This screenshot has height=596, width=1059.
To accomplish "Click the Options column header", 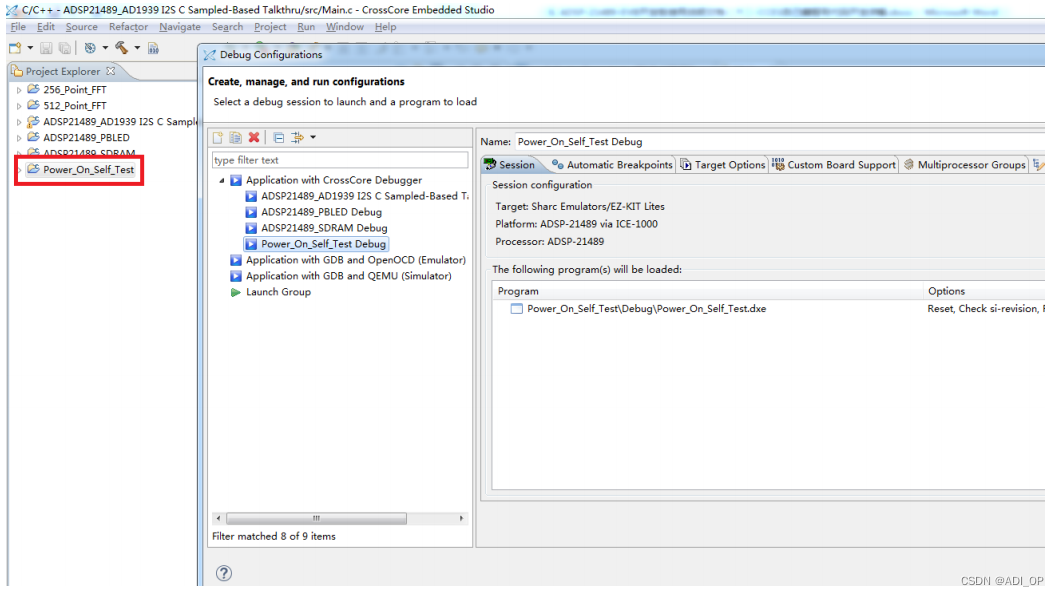I will point(984,291).
